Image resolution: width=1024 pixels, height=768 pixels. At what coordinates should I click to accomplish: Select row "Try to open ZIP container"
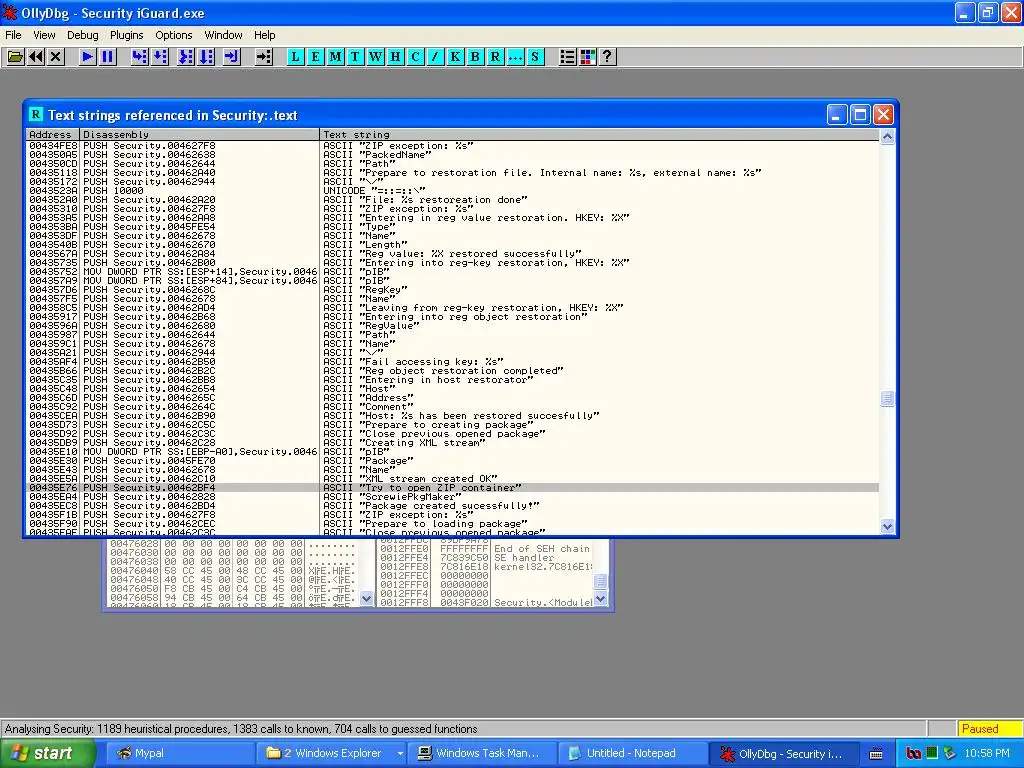click(453, 488)
